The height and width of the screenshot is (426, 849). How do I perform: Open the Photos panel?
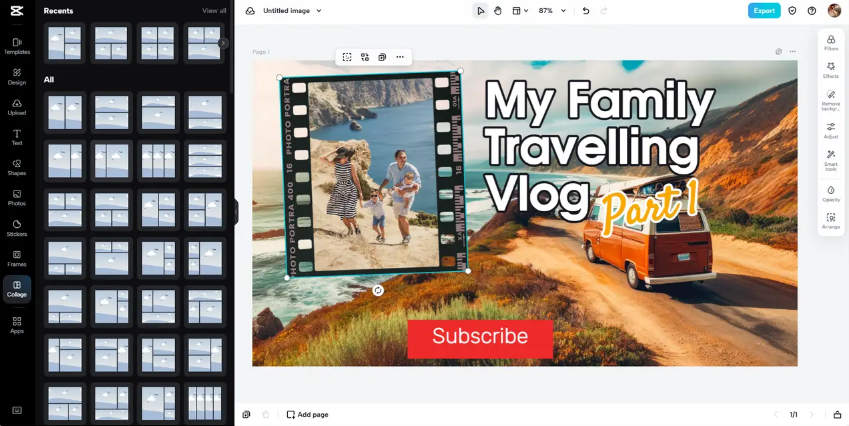pos(17,198)
